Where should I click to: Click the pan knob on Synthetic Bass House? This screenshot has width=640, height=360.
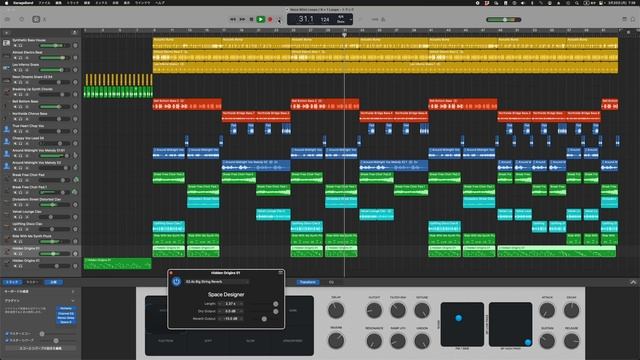click(x=75, y=45)
